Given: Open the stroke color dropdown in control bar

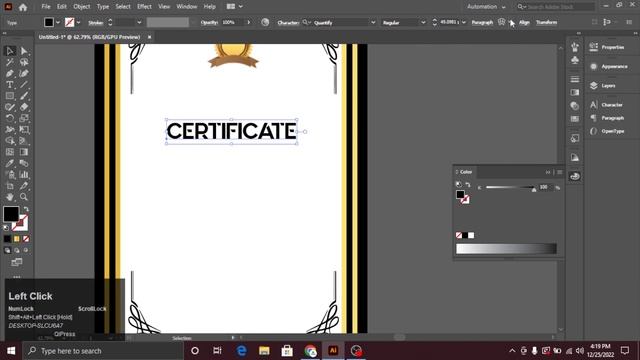Looking at the screenshot, I should coord(78,22).
